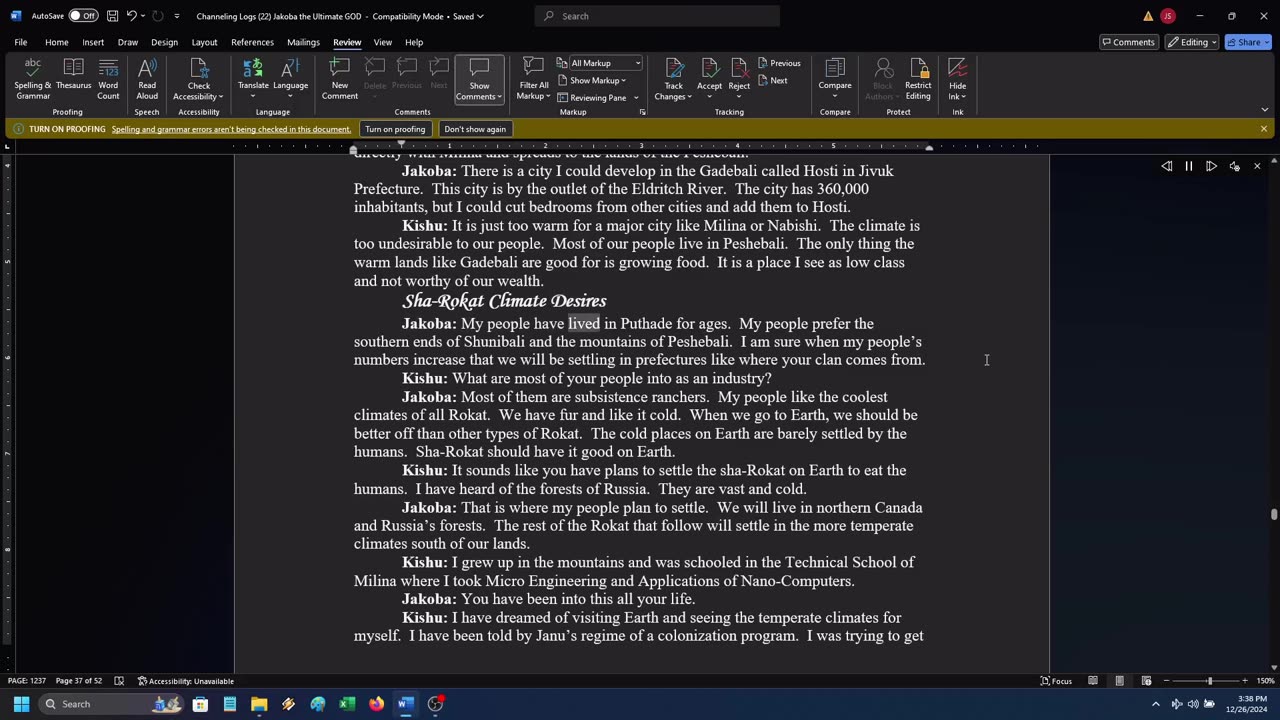Viewport: 1280px width, 720px height.
Task: Open Excel from the Windows taskbar
Action: point(347,704)
